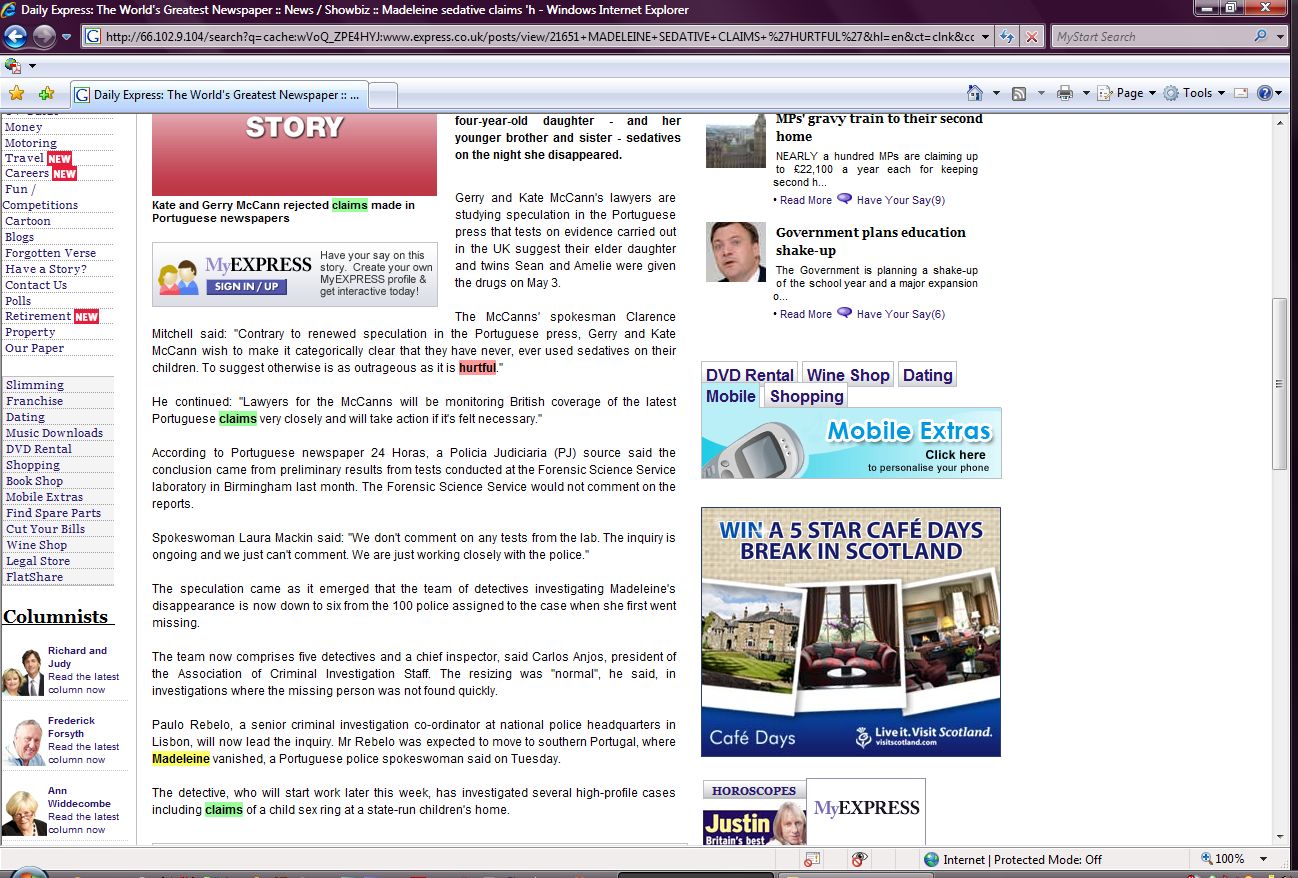
Task: Expand the zoom level dropdown arrow
Action: point(1263,859)
